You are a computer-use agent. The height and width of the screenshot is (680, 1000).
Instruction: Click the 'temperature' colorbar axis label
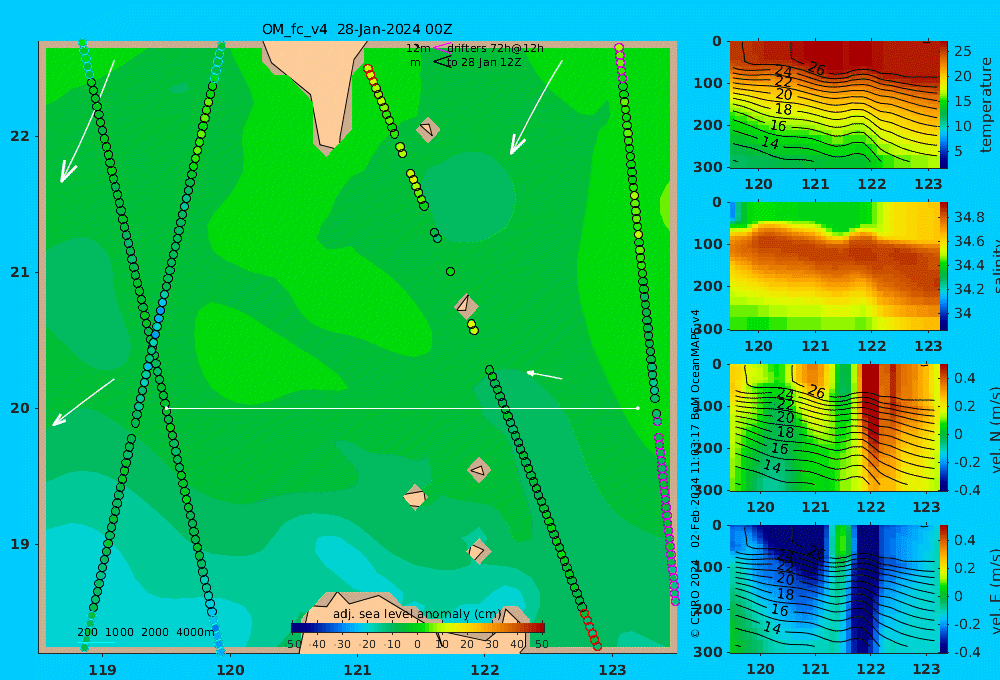[987, 105]
